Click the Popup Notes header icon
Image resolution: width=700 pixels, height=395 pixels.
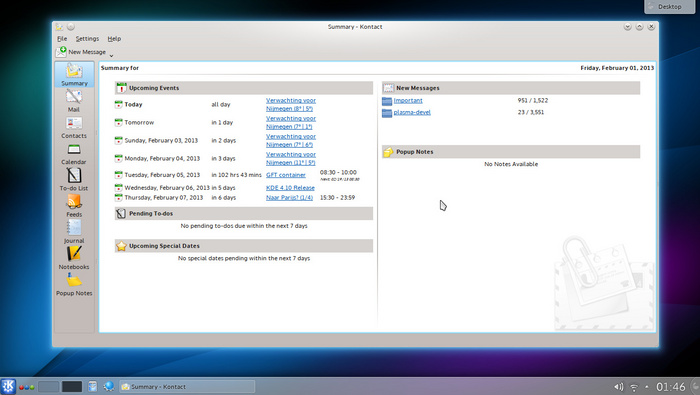(388, 152)
